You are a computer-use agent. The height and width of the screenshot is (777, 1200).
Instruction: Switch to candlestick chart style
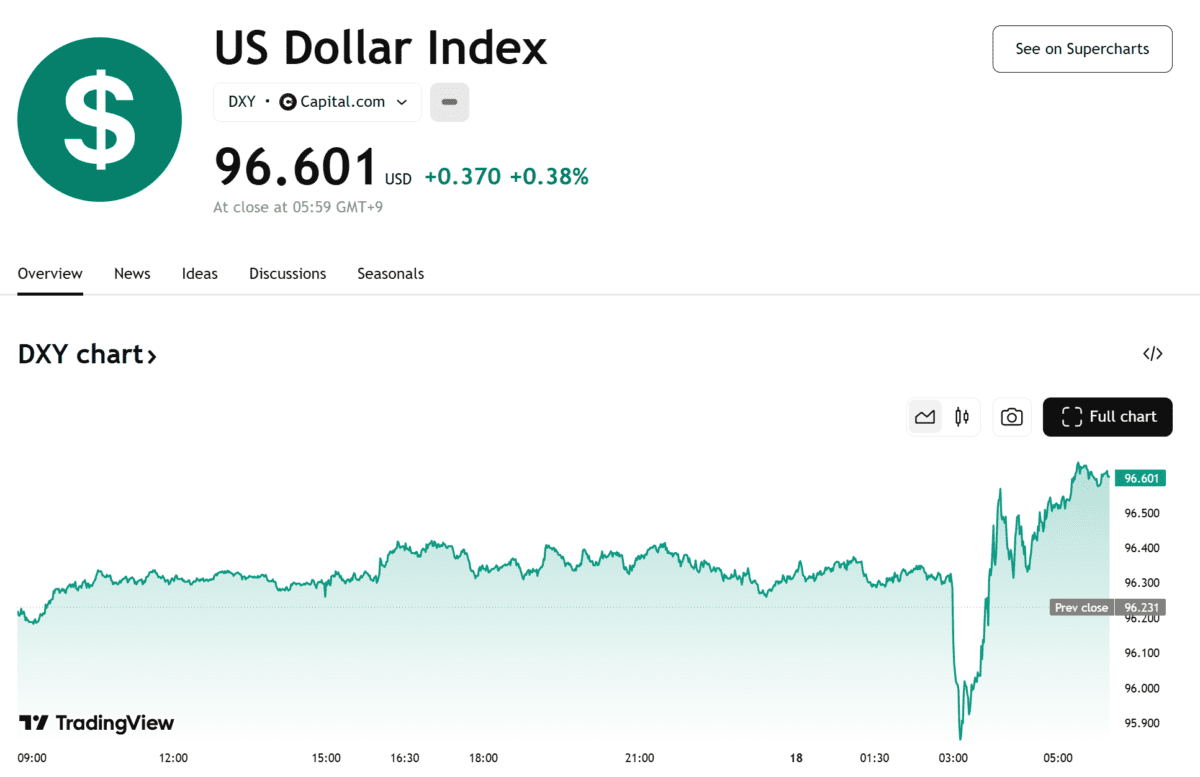(x=962, y=417)
